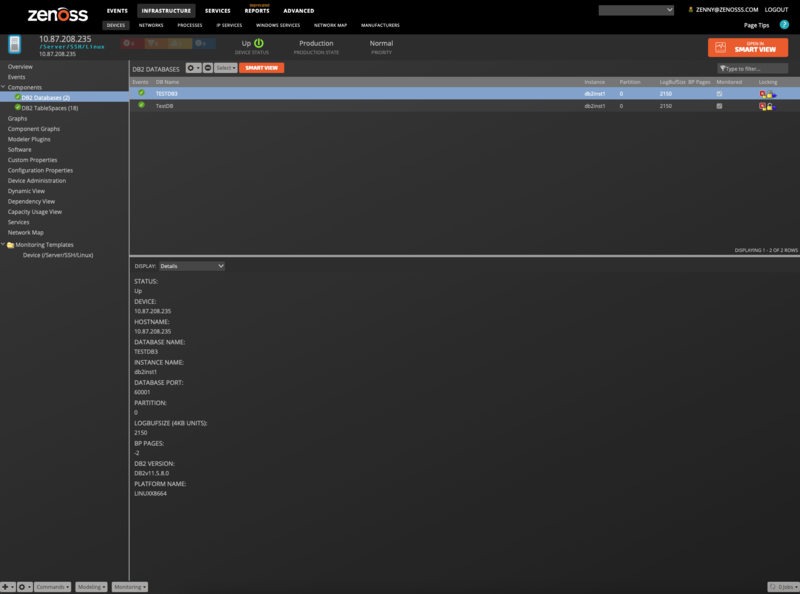Sort by the DB Name column header
800x594 pixels.
tap(167, 82)
